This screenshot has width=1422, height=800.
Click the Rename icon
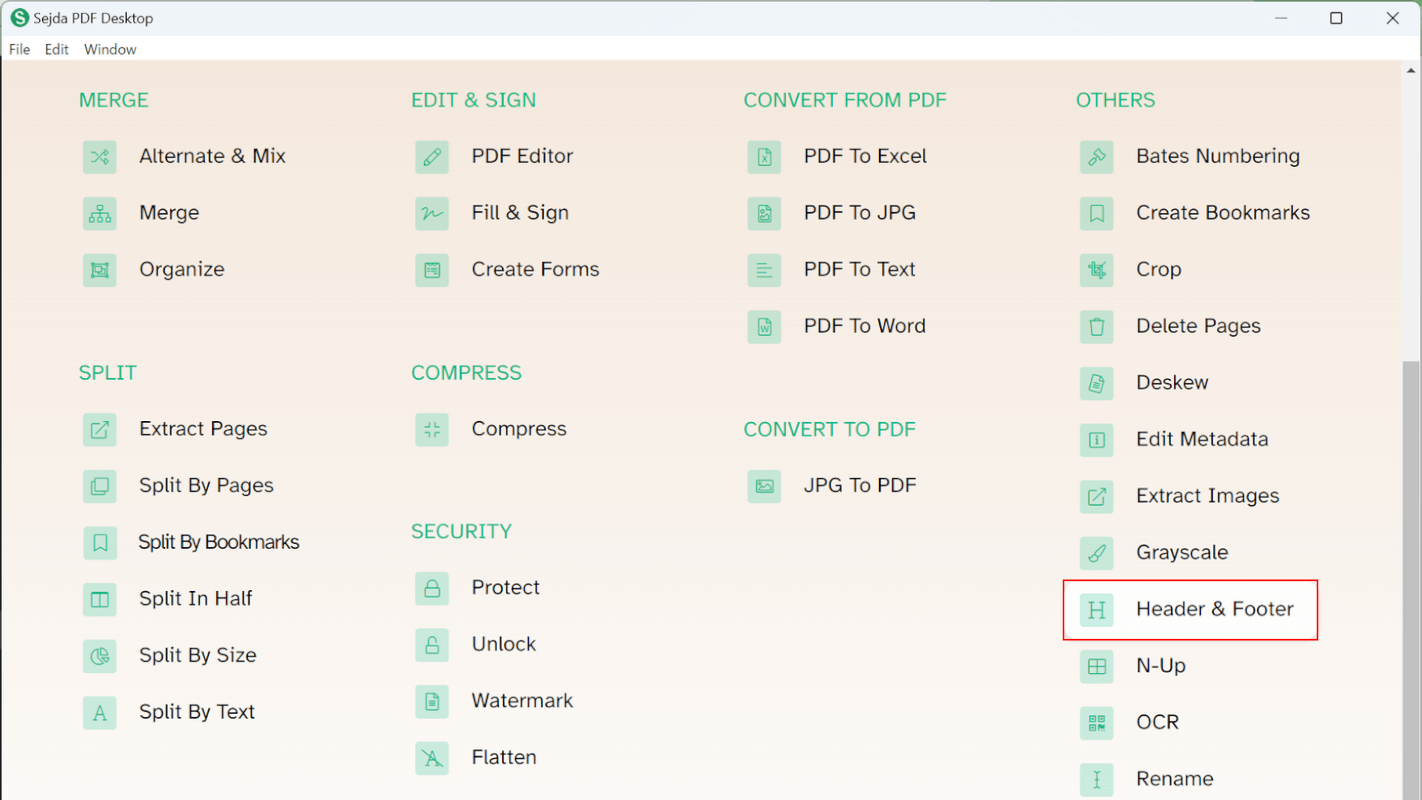1097,779
